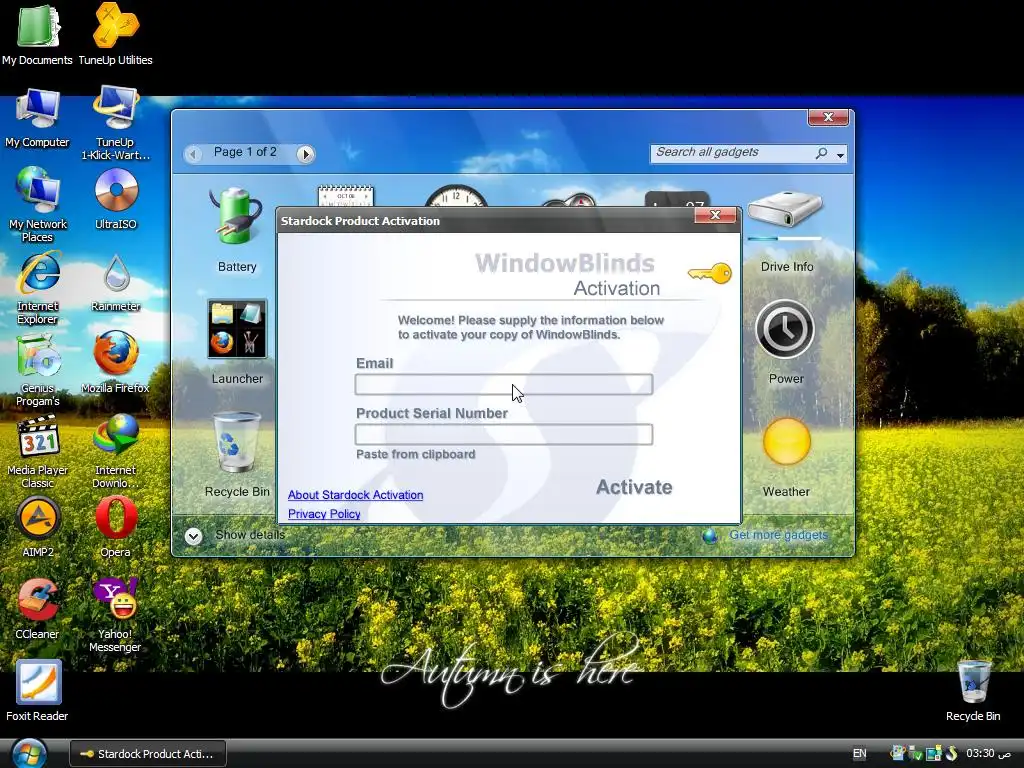Click the Activate button
This screenshot has width=1024, height=768.
[x=634, y=487]
